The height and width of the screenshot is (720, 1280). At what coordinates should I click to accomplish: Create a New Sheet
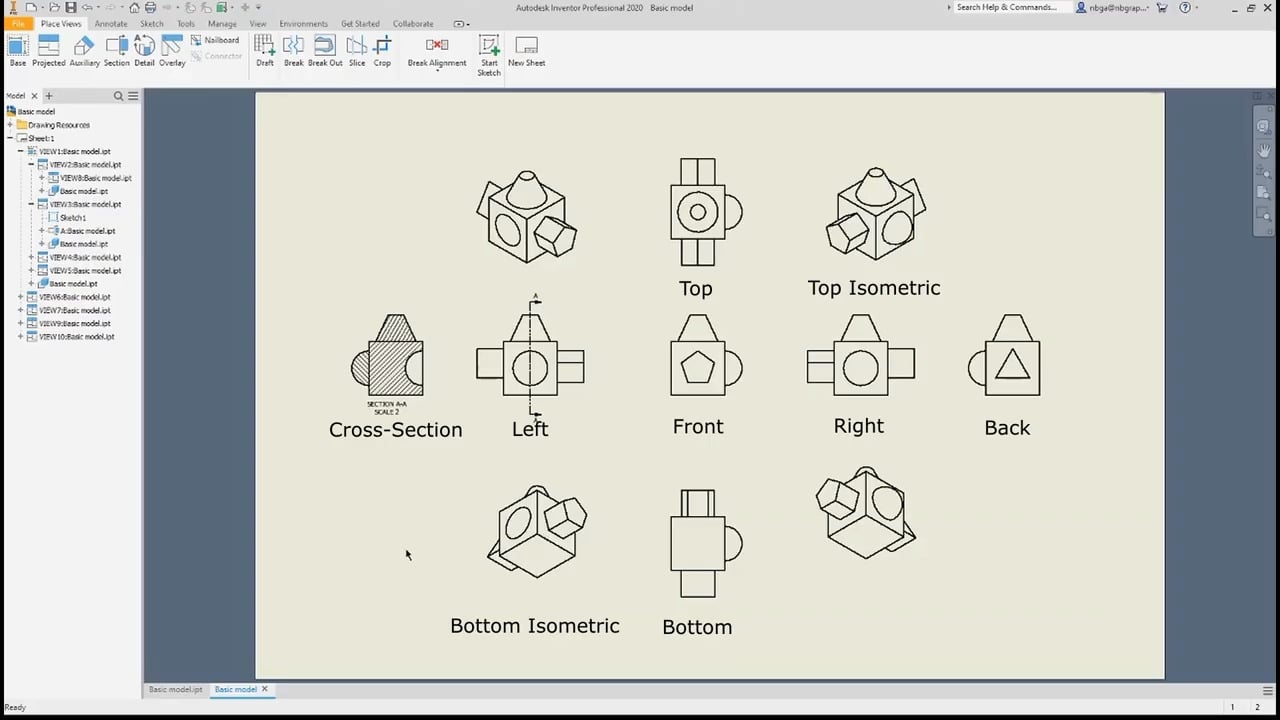[x=526, y=51]
